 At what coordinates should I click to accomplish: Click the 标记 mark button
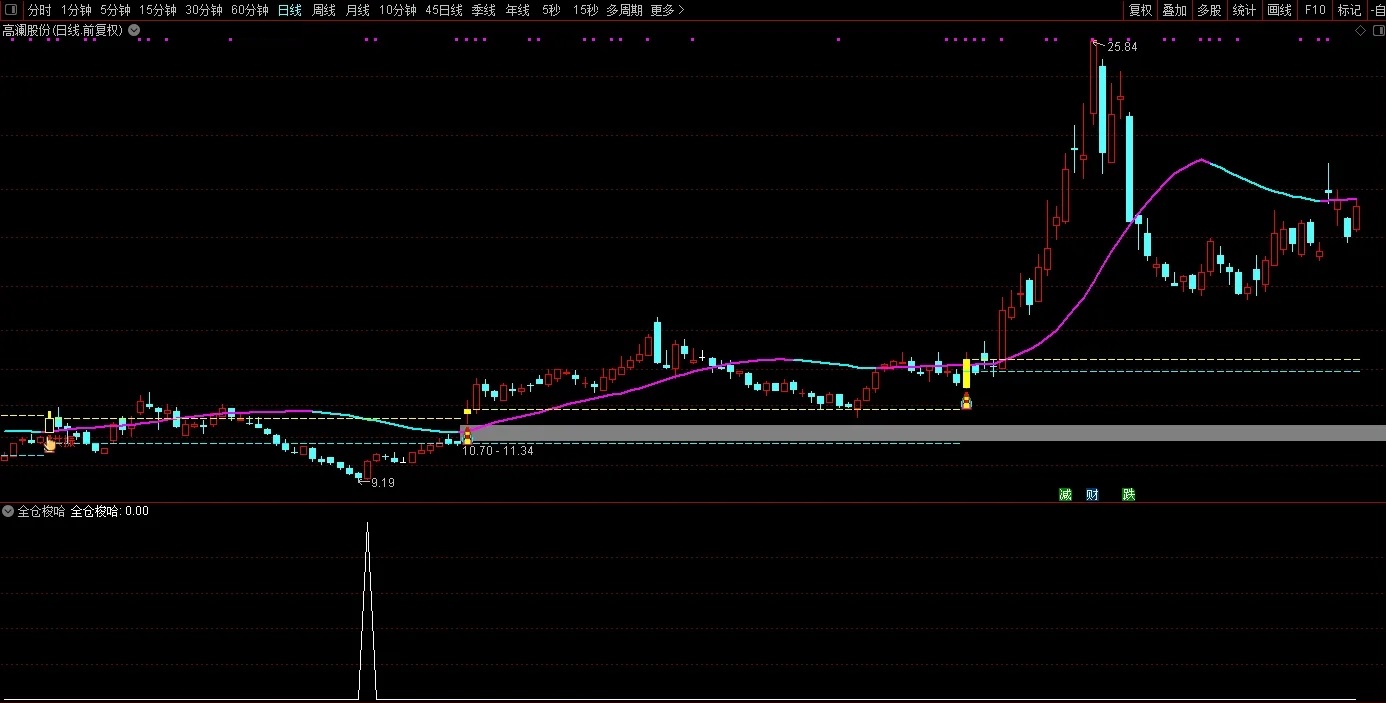click(x=1349, y=10)
